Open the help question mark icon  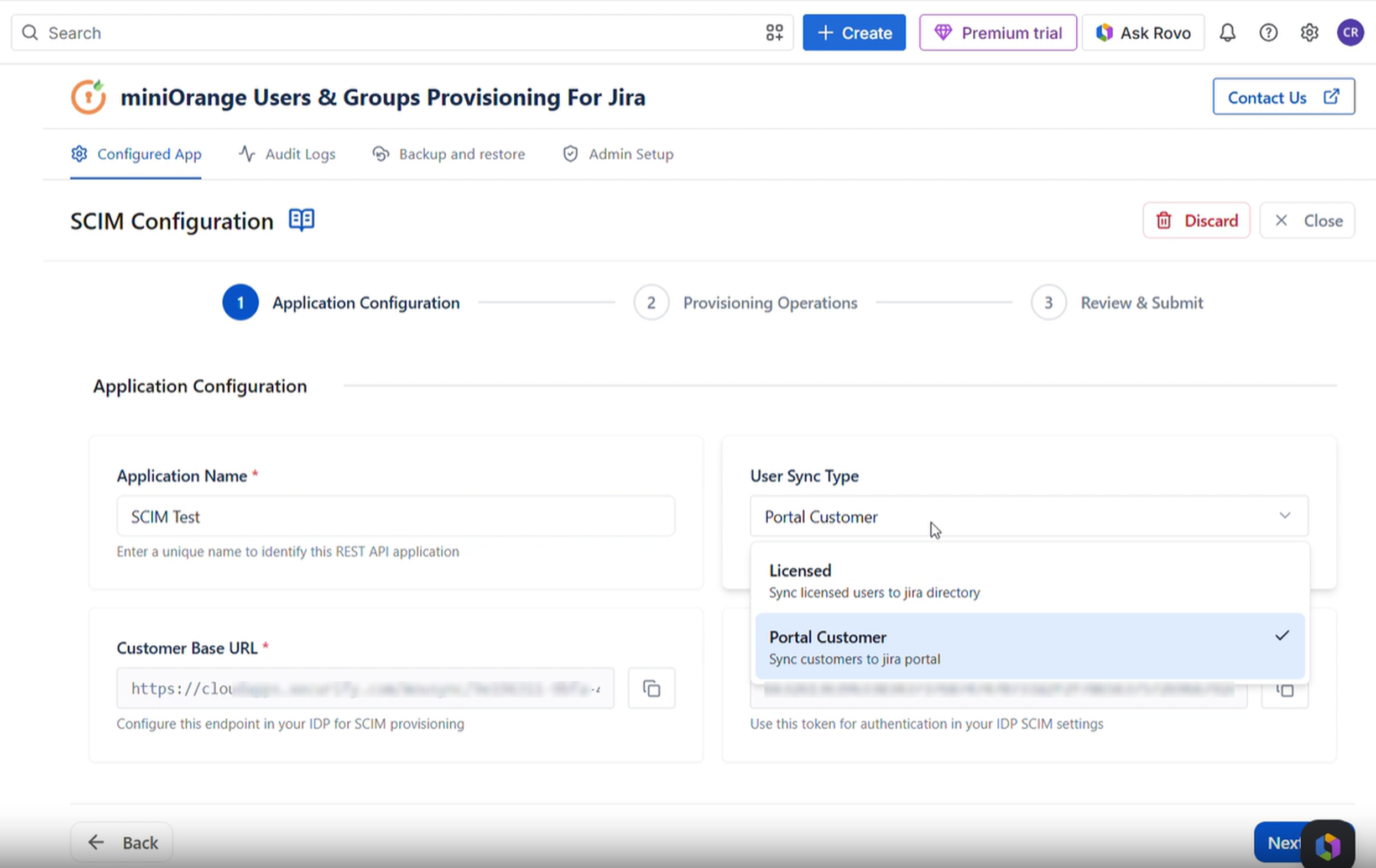(1269, 33)
